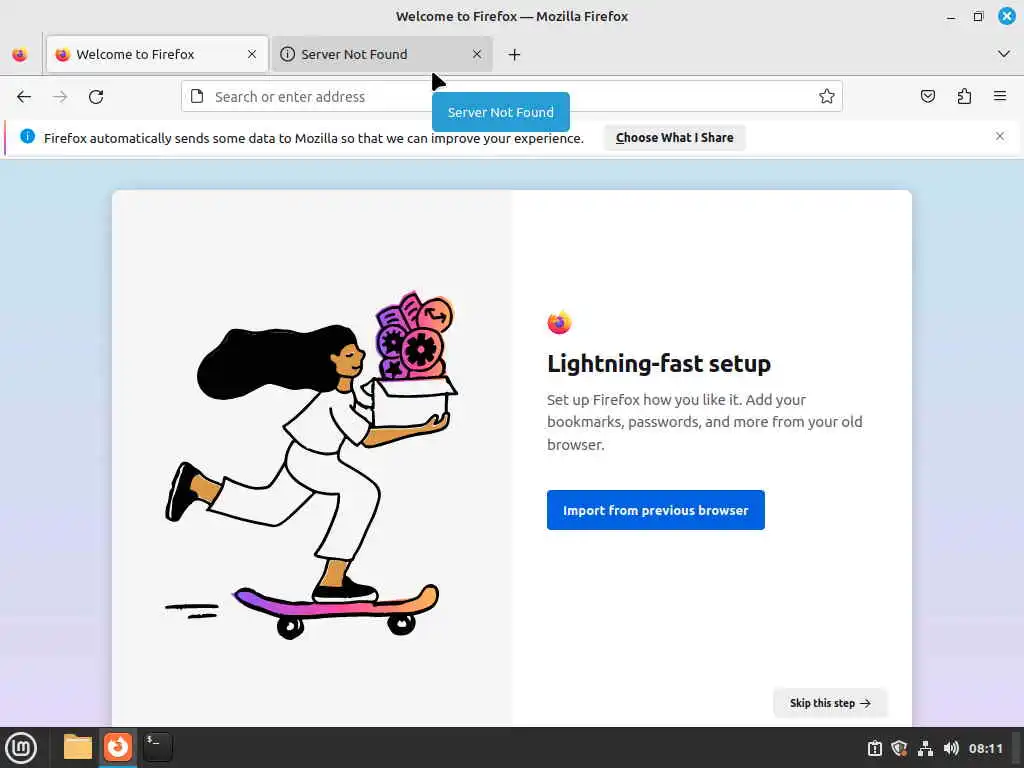Viewport: 1024px width, 768px height.
Task: Click the address bar search field
Action: (511, 97)
